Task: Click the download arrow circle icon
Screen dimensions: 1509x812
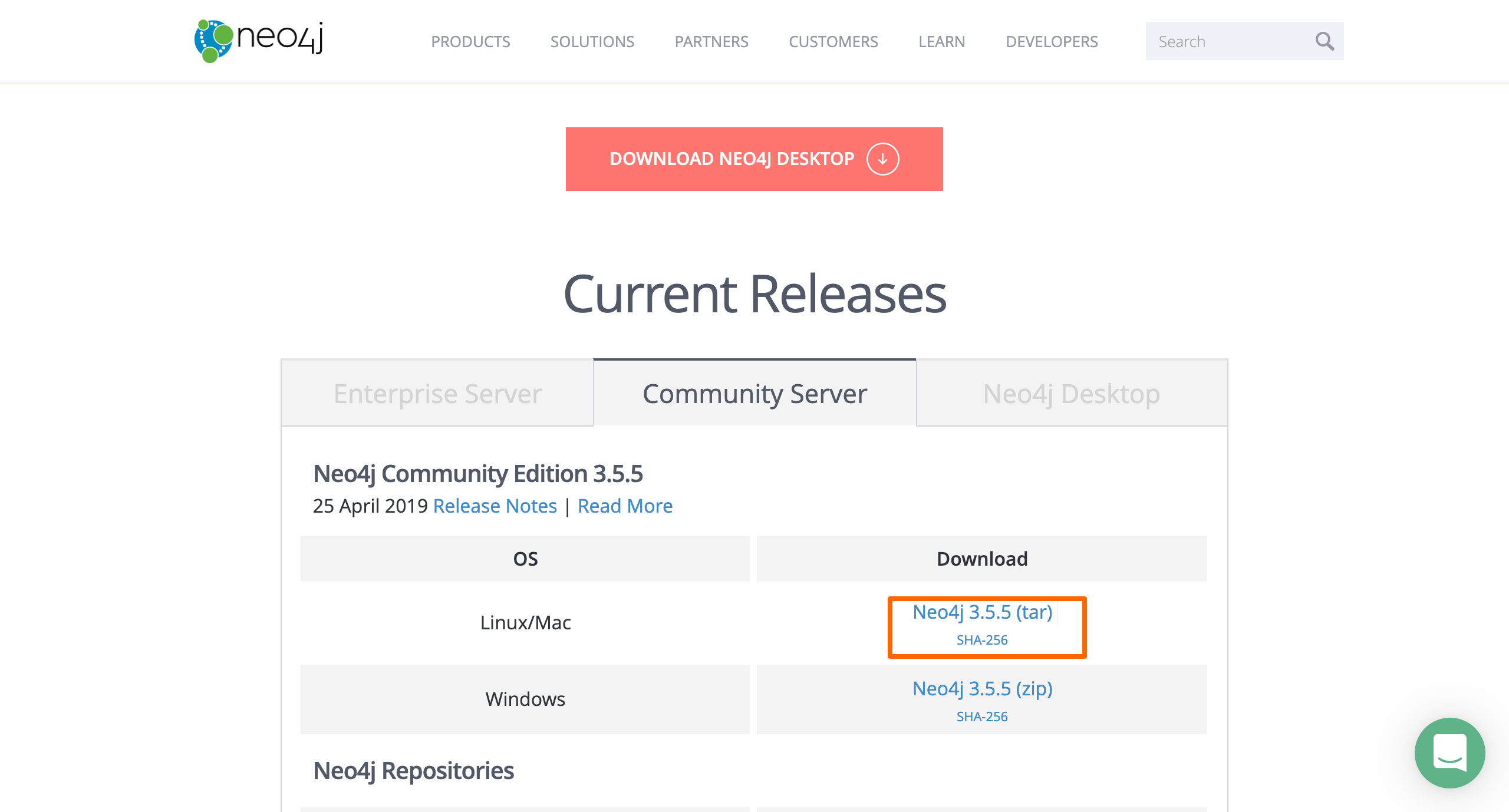Action: tap(882, 159)
